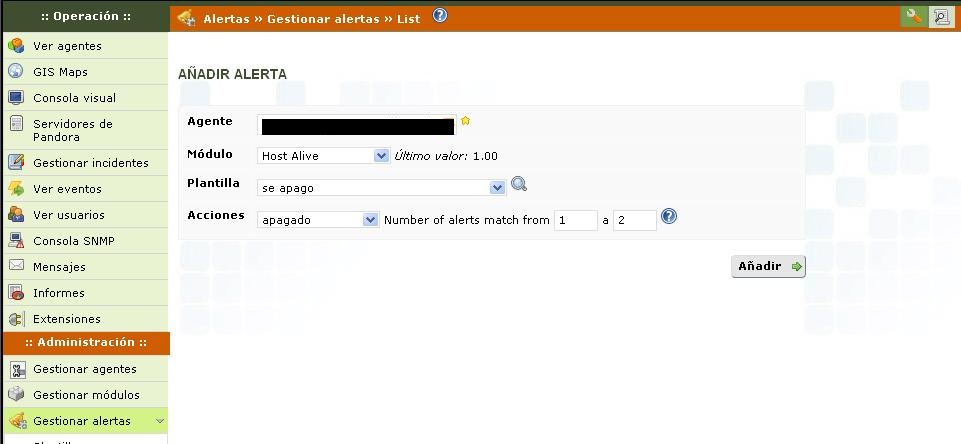Screen dimensions: 961x444
Task: Click the Consola SNMP icon in sidebar
Action: (16, 240)
